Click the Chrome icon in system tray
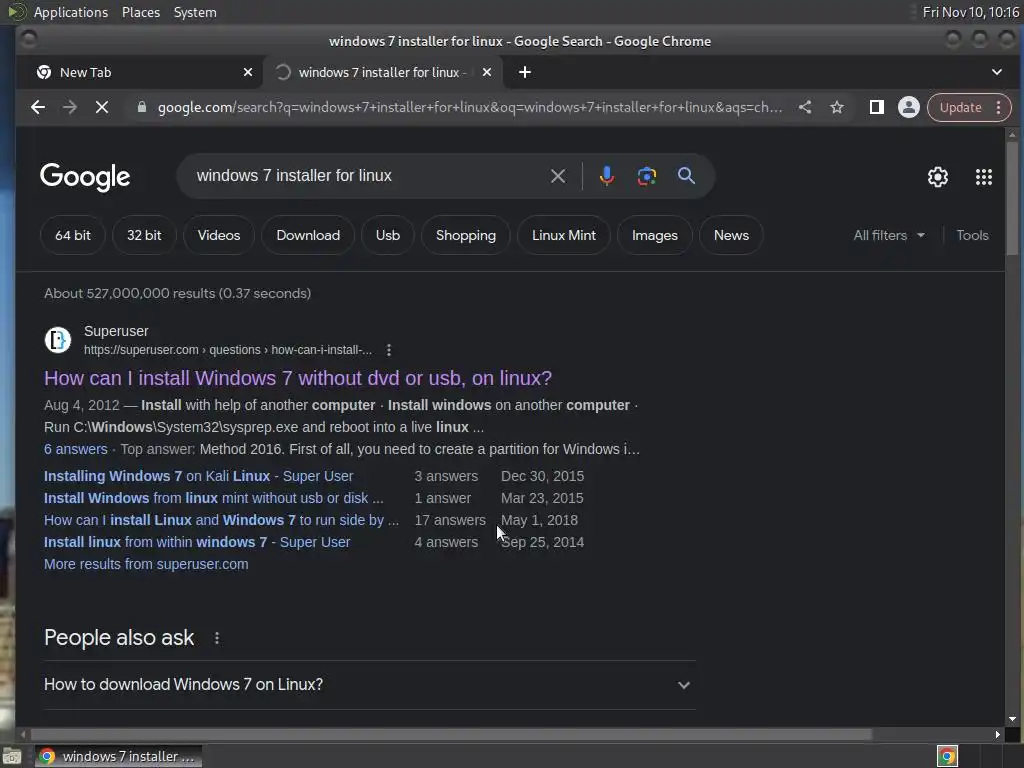1024x768 pixels. 947,756
